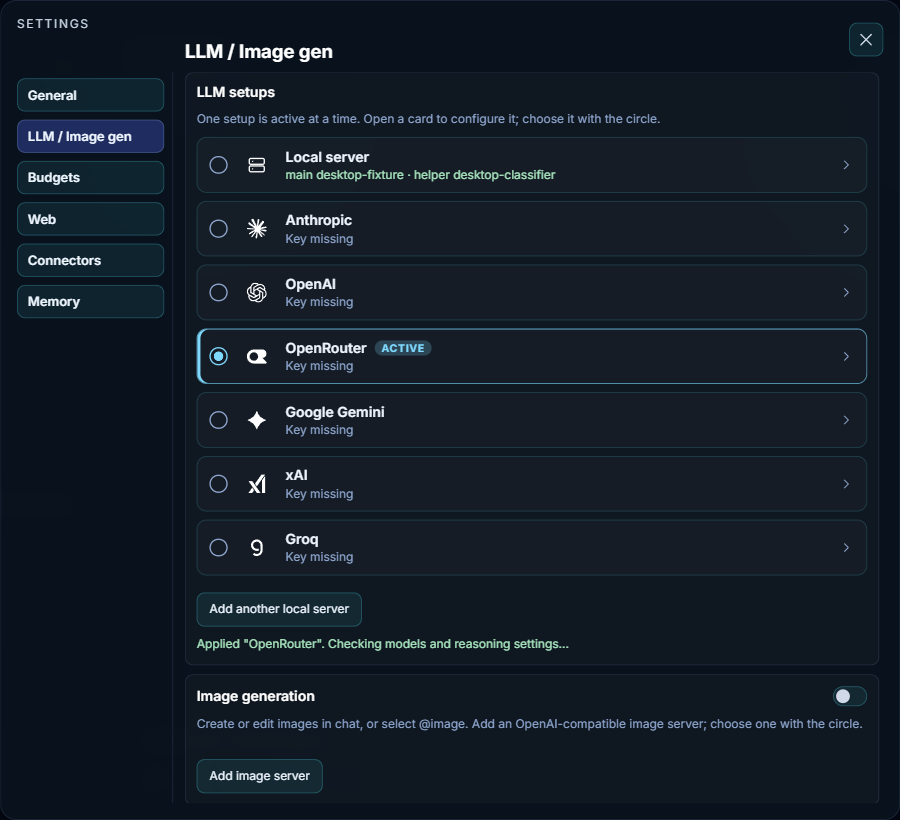This screenshot has width=900, height=820.
Task: Click the Groq logo icon
Action: tap(257, 548)
